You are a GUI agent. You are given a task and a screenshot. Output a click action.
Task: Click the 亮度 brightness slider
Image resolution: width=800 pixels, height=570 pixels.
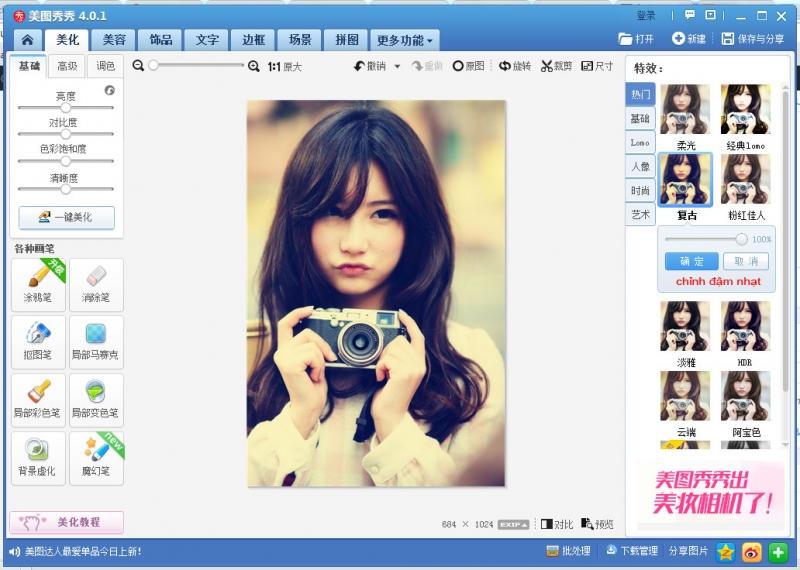(66, 106)
